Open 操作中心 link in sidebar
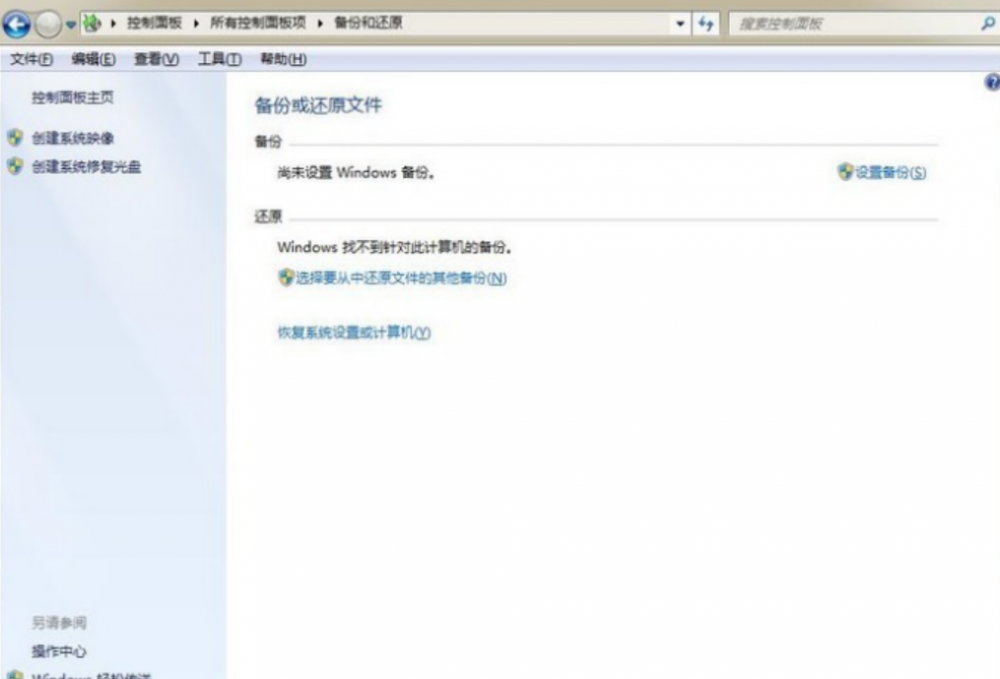The width and height of the screenshot is (1000, 679). pos(59,651)
